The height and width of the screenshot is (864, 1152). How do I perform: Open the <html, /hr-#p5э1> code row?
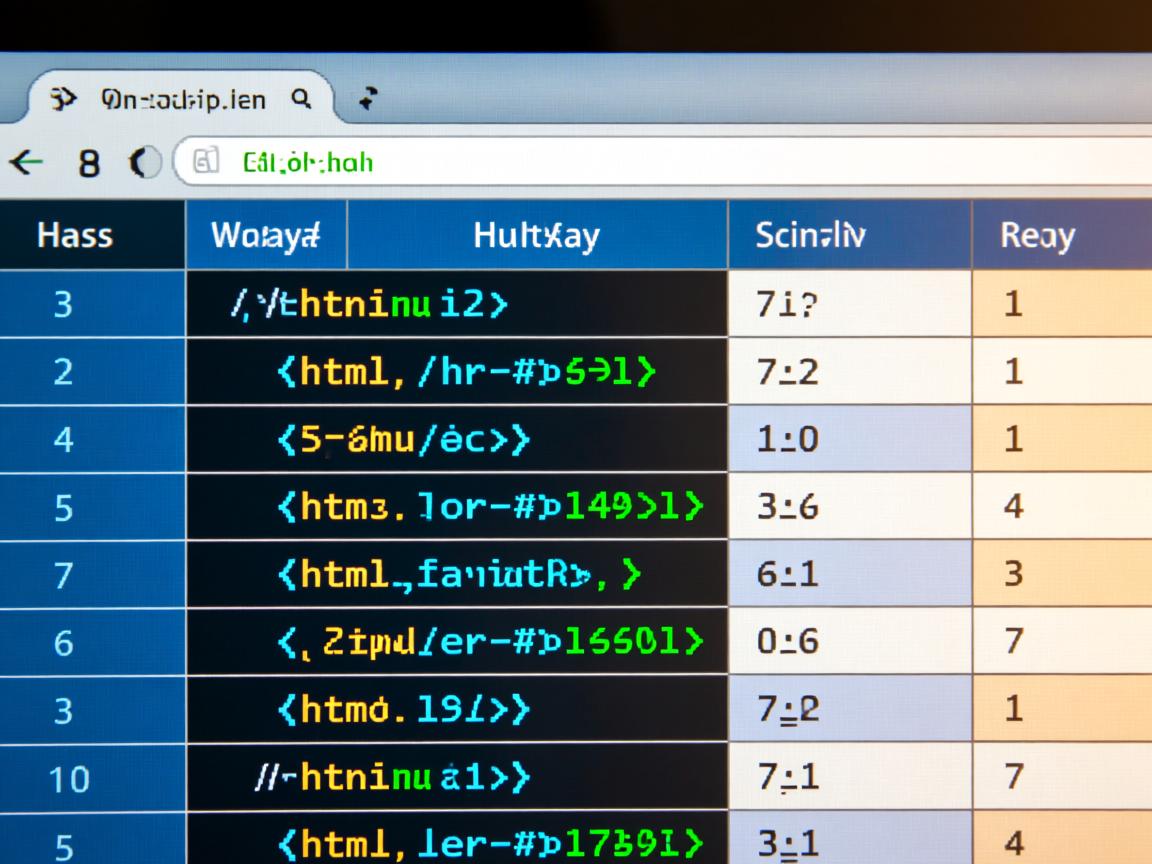point(466,372)
